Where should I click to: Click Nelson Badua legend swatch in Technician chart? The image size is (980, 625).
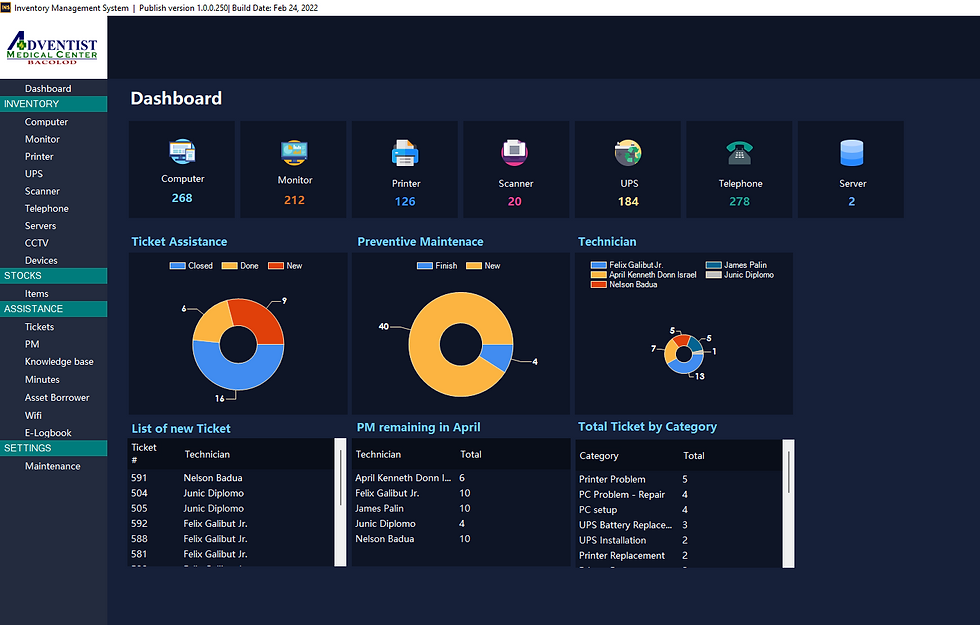(599, 284)
